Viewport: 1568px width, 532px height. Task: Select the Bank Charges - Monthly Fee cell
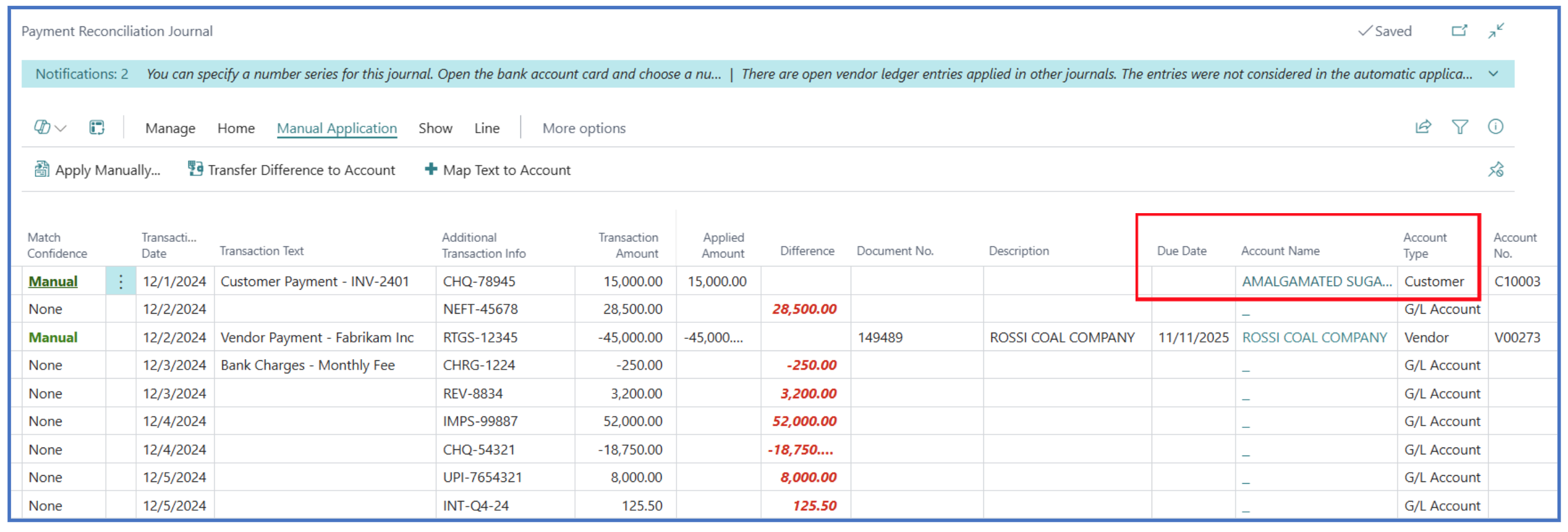pos(307,365)
